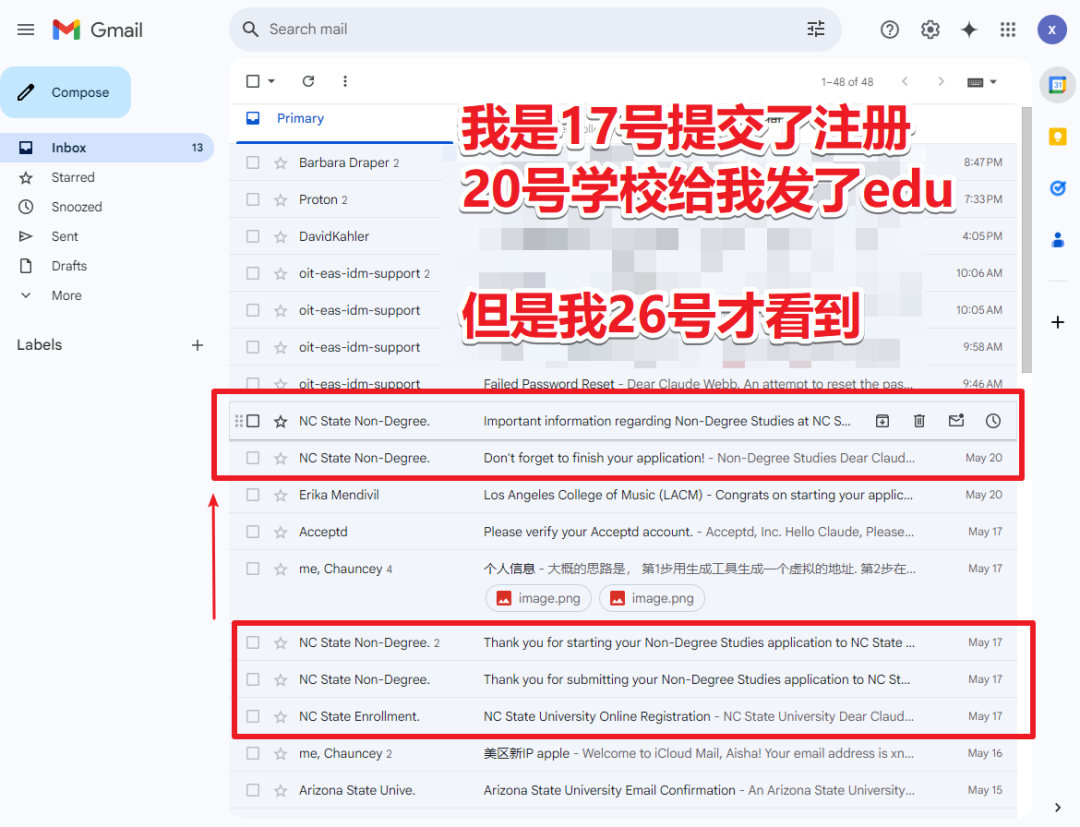Open Thank you for submitting application email
Screen dimensions: 1080x827
click(x=623, y=679)
